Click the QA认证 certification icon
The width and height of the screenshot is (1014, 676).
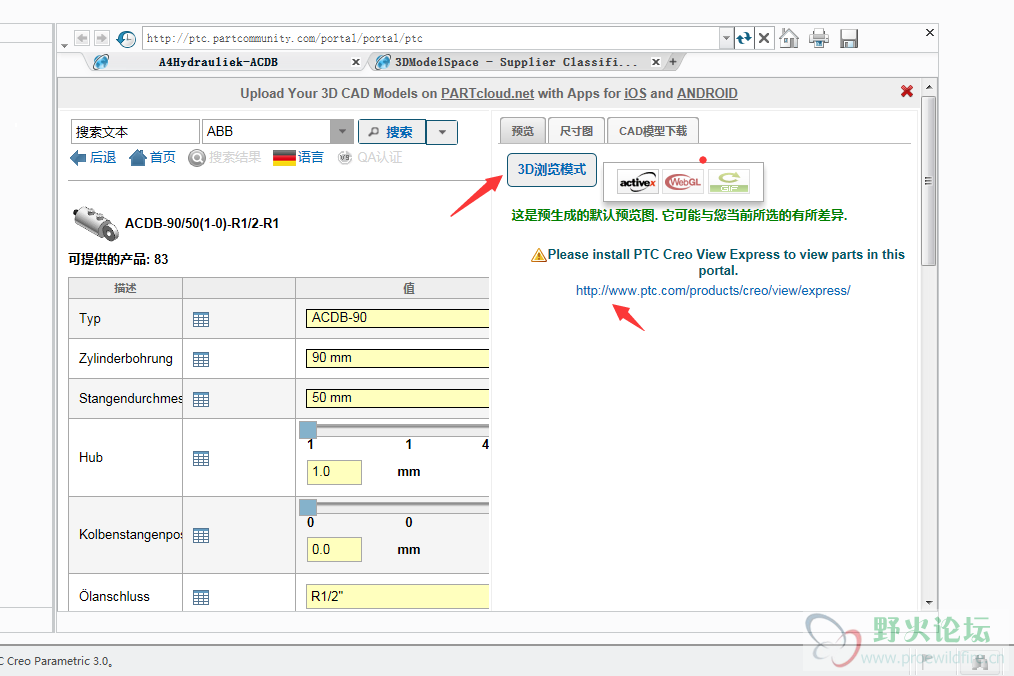pos(345,157)
